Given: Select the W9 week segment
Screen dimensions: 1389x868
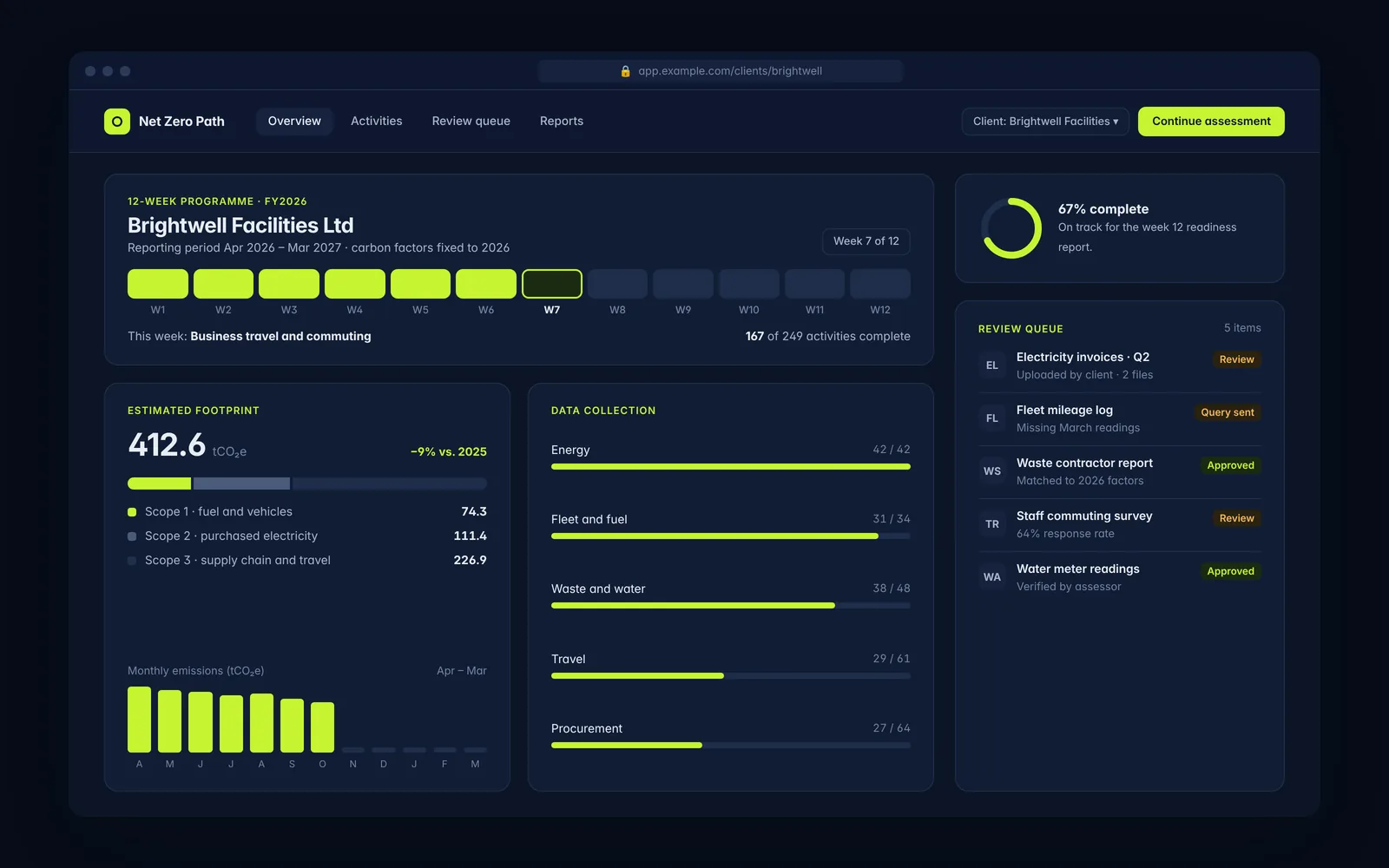Looking at the screenshot, I should (x=683, y=284).
